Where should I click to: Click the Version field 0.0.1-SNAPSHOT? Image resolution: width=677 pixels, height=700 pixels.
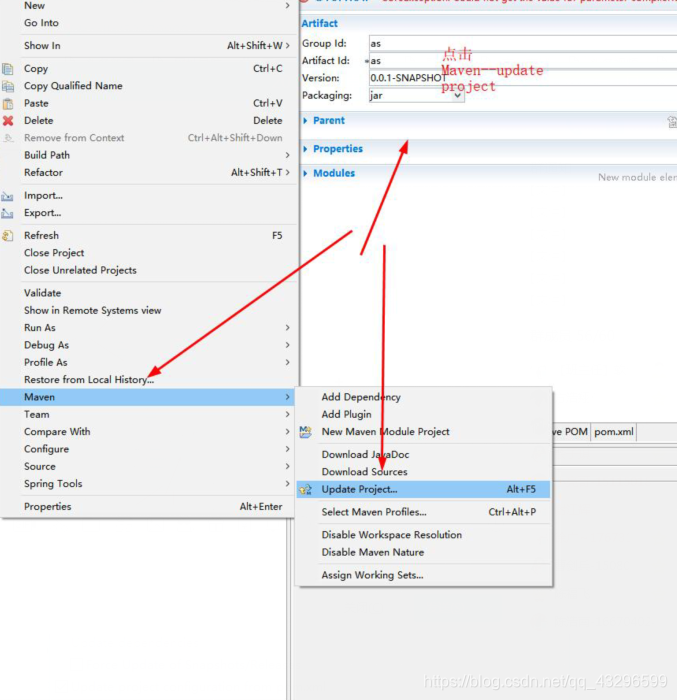pos(523,78)
